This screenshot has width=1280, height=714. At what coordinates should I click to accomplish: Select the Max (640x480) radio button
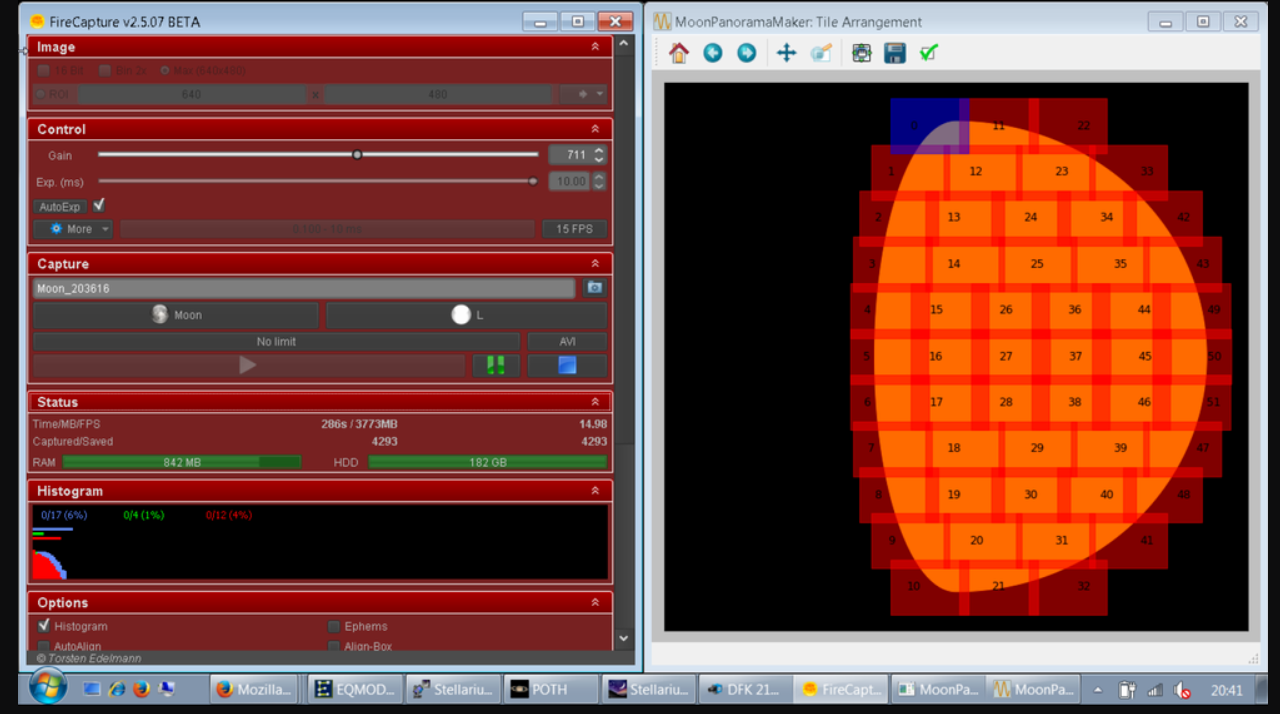pos(166,70)
